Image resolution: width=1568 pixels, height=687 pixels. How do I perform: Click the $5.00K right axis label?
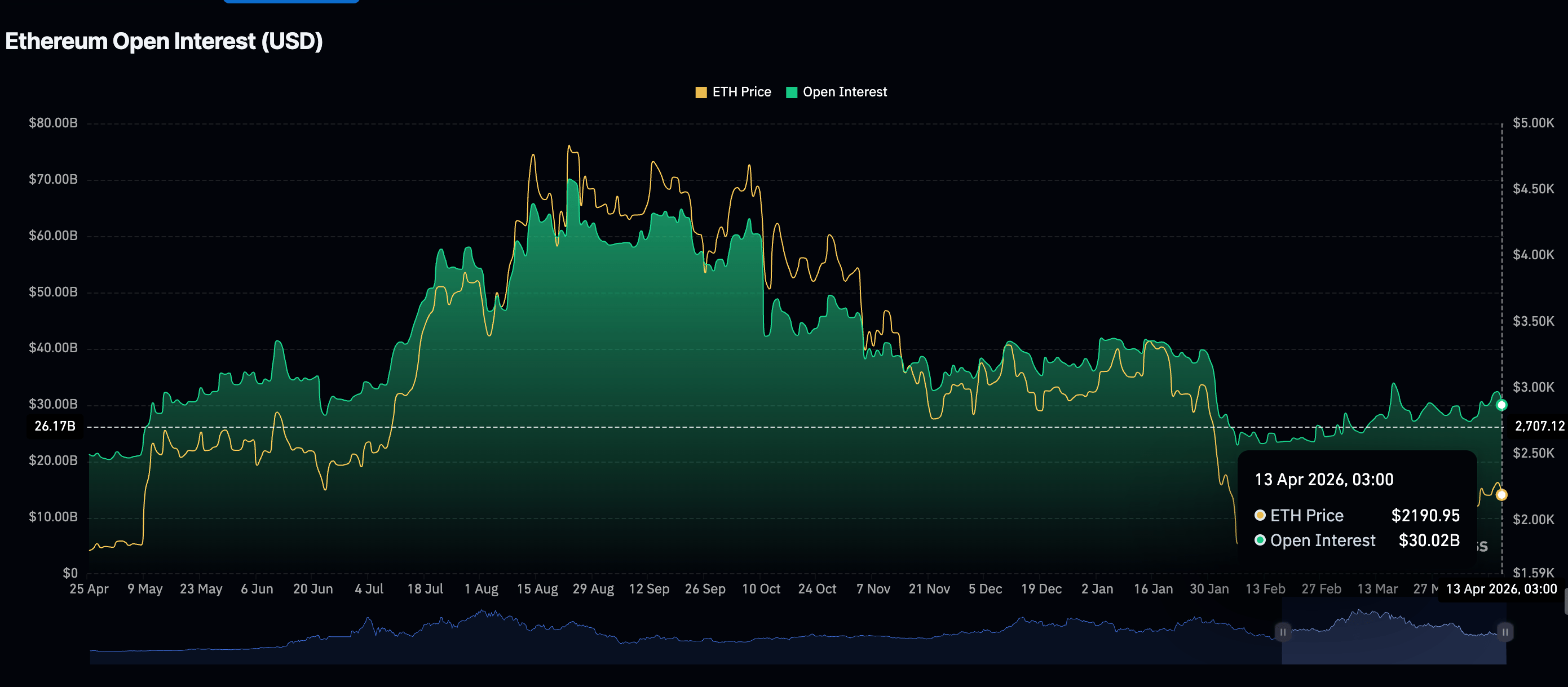1533,123
